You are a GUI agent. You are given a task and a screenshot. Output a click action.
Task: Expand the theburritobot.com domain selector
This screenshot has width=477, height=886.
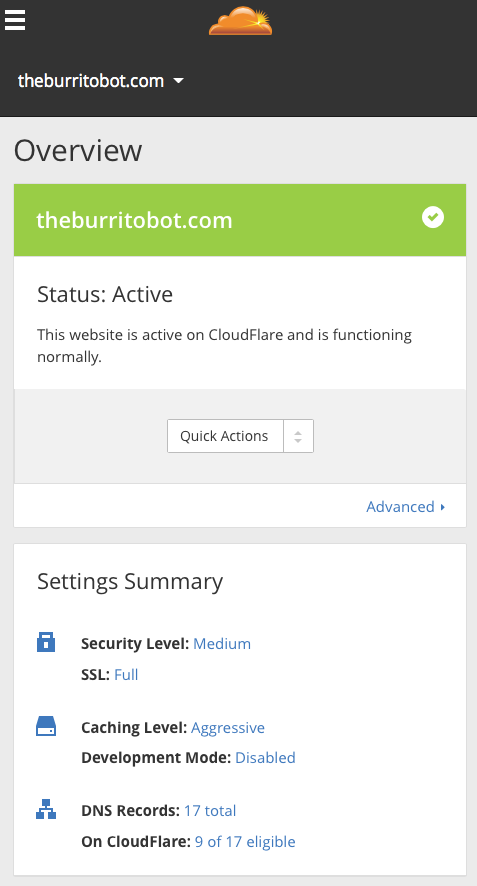(101, 81)
